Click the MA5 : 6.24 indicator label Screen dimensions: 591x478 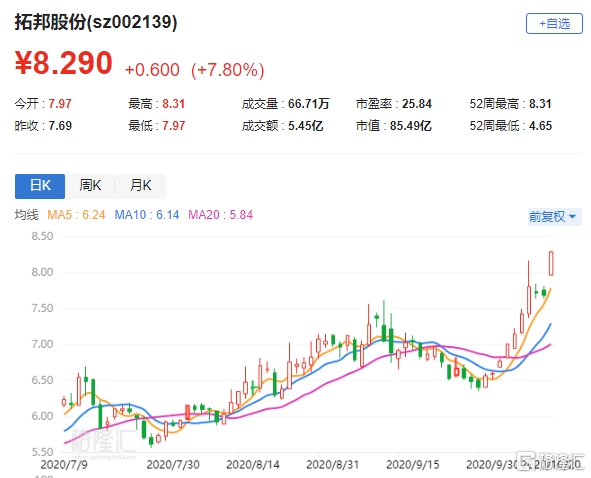tap(76, 215)
